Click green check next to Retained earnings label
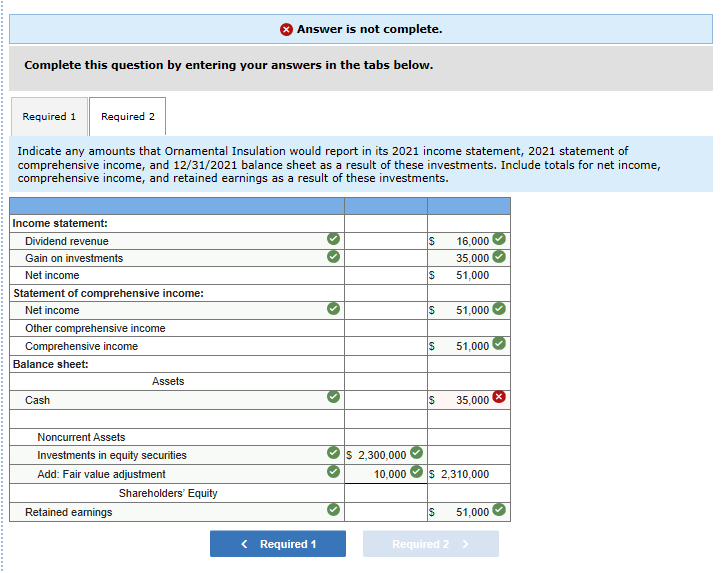 pos(333,509)
